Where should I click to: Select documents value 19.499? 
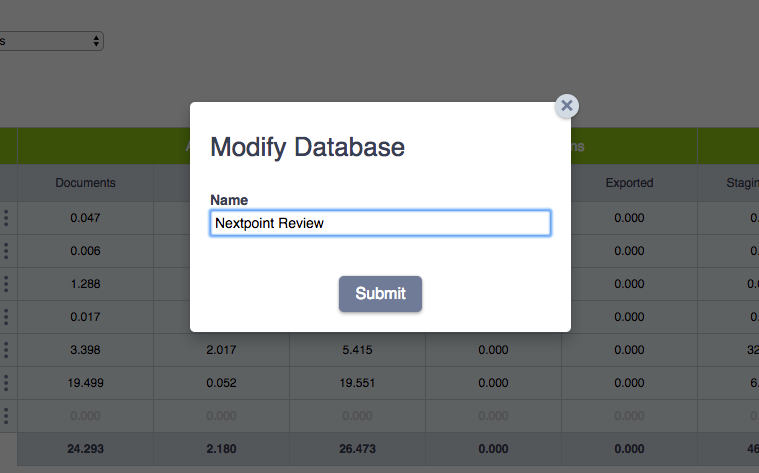85,382
